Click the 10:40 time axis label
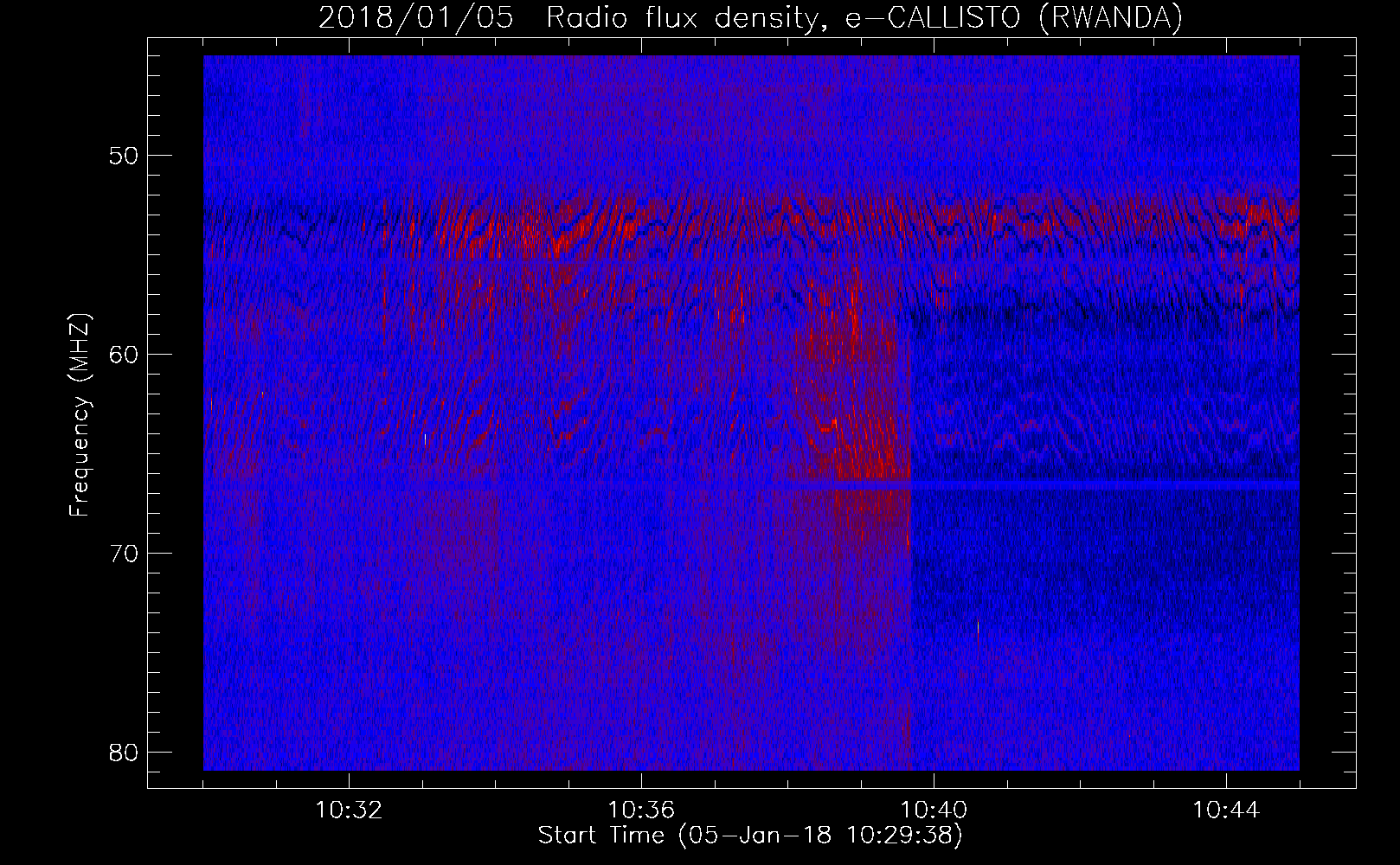The width and height of the screenshot is (1400, 865). pyautogui.click(x=934, y=811)
